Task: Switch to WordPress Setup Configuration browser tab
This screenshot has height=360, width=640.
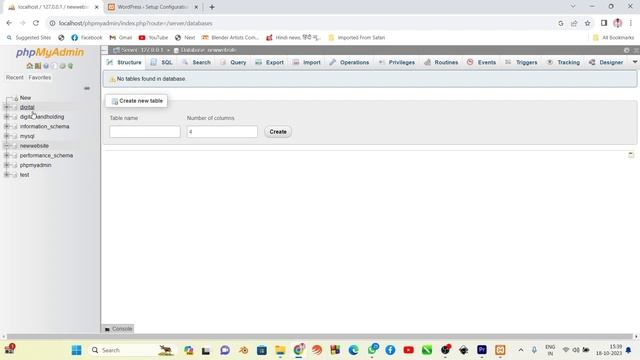Action: (x=153, y=7)
